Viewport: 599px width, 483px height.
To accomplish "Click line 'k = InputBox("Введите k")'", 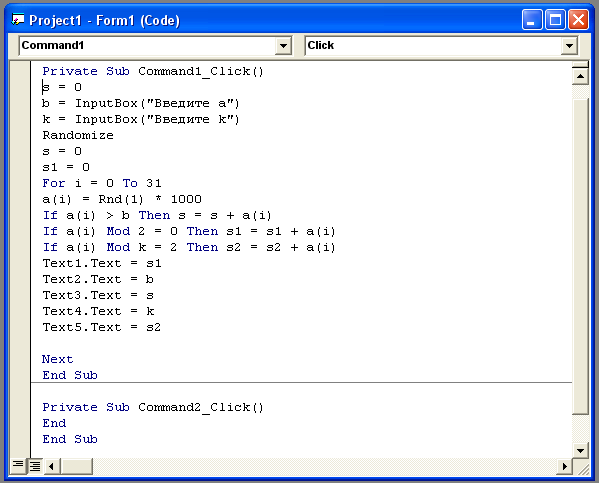I will coord(141,120).
